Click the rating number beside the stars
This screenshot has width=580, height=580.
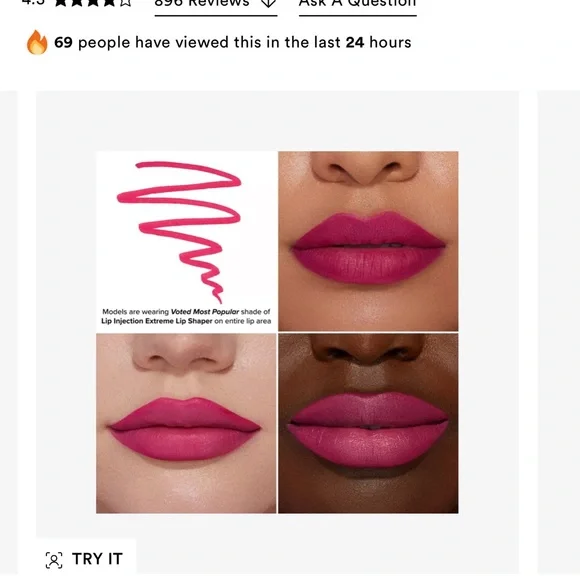point(33,3)
